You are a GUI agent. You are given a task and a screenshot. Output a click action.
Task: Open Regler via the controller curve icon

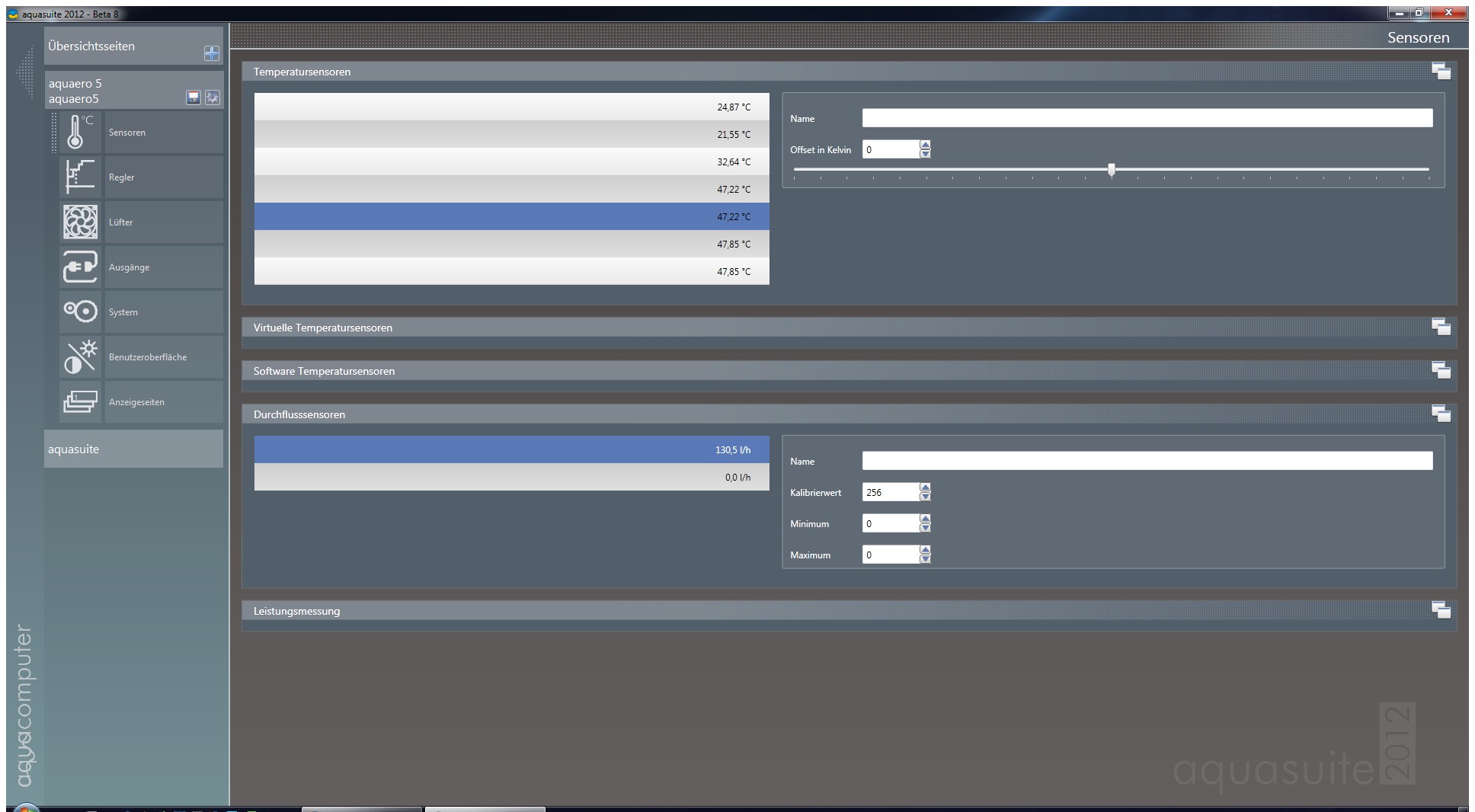[x=80, y=177]
